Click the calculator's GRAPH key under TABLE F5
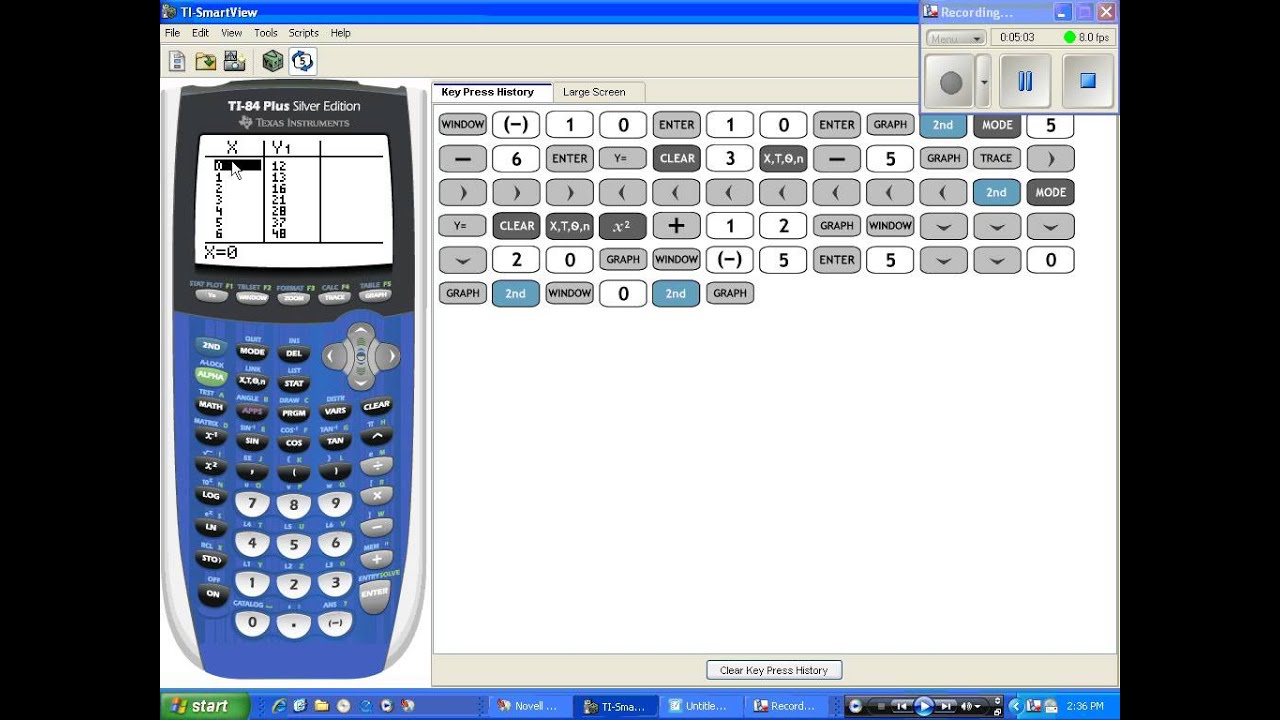 tap(376, 296)
